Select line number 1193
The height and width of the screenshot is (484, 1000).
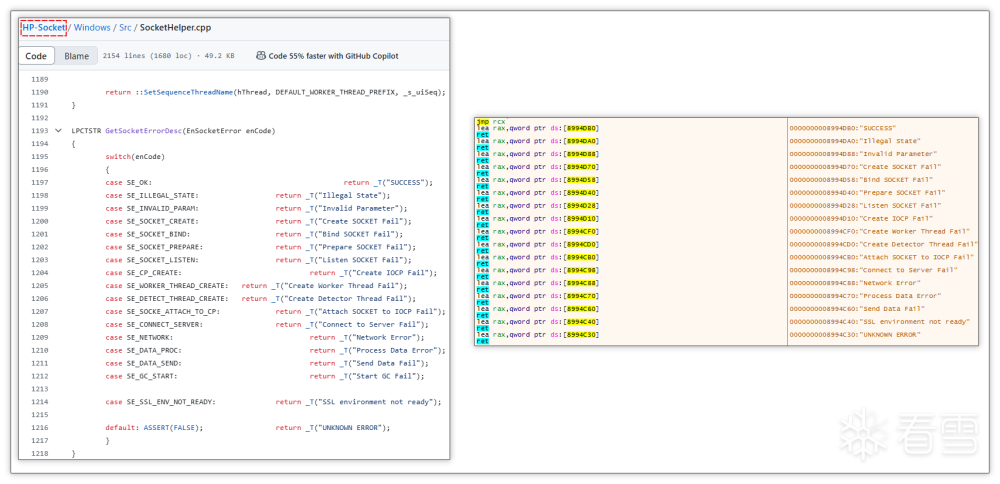point(39,131)
